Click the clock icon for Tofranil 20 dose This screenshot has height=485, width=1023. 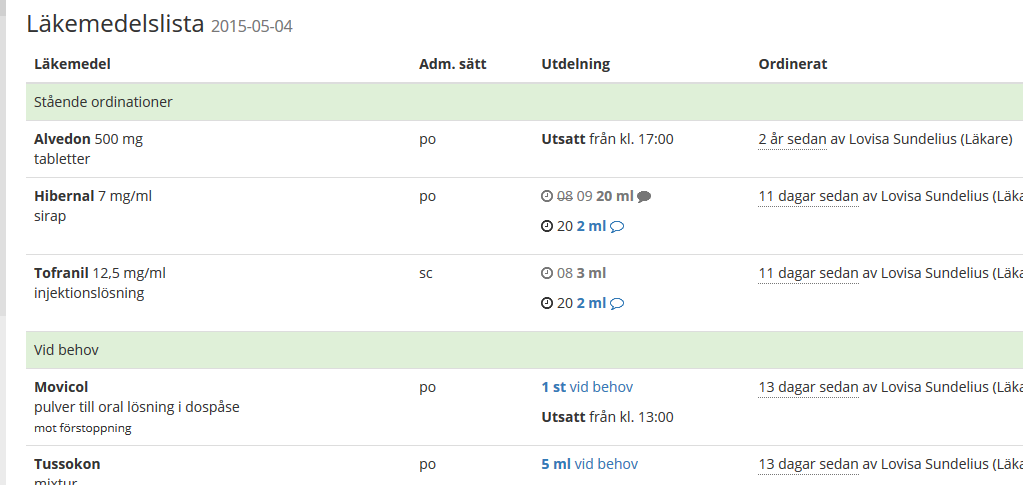click(547, 304)
